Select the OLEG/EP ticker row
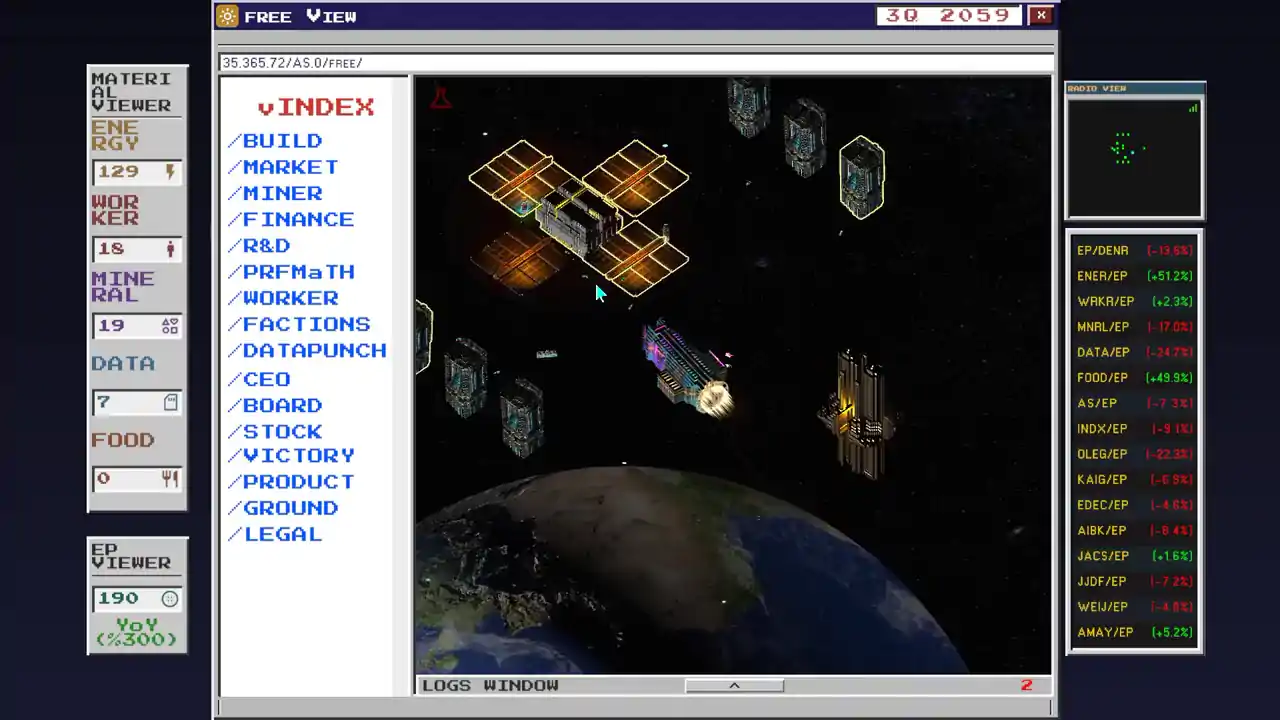The image size is (1280, 720). tap(1135, 454)
